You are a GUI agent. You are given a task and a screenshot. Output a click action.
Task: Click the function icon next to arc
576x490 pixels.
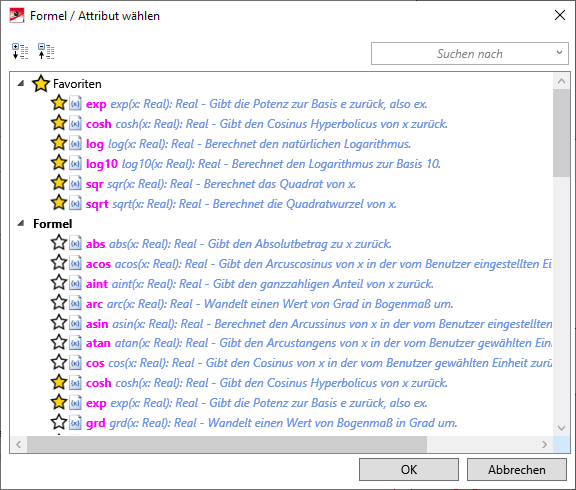[x=75, y=304]
